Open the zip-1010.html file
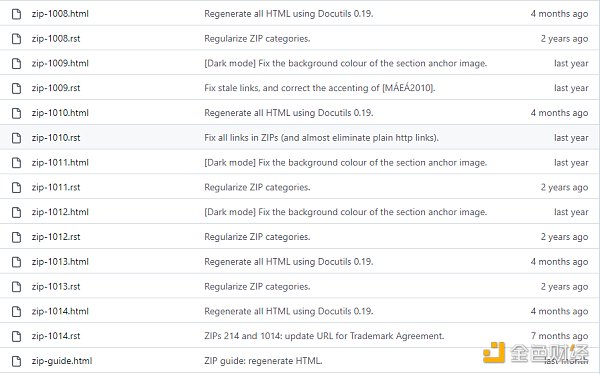 pyautogui.click(x=60, y=113)
